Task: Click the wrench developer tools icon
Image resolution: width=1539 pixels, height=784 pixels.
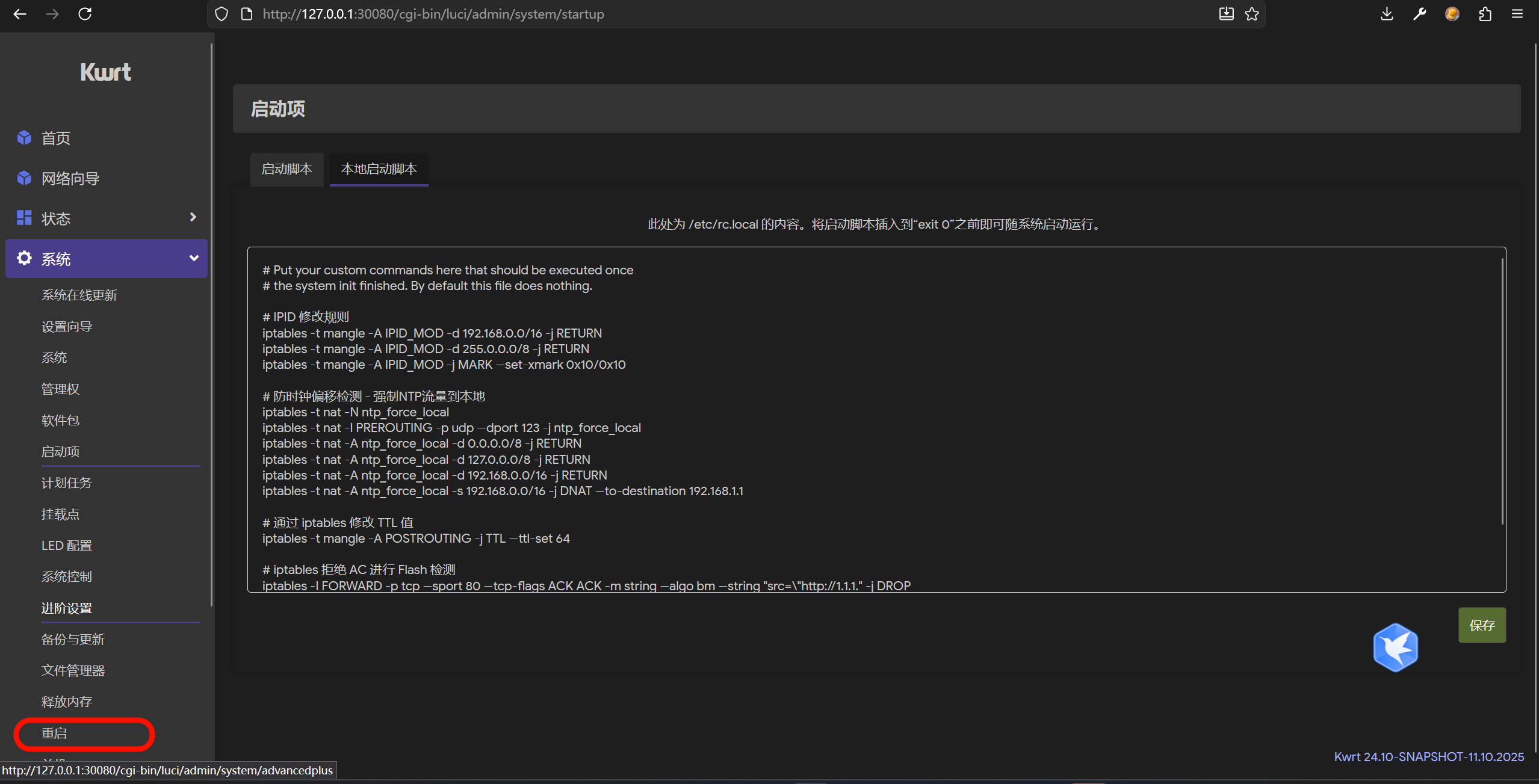Action: [1419, 14]
